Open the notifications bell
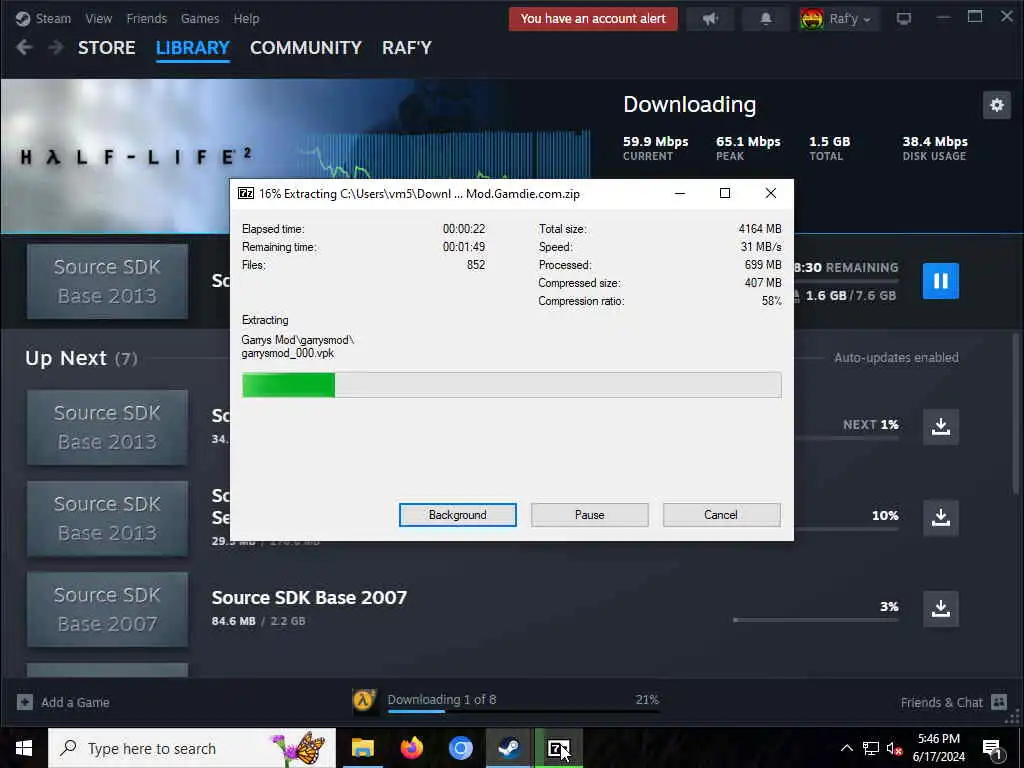This screenshot has width=1024, height=768. point(765,18)
